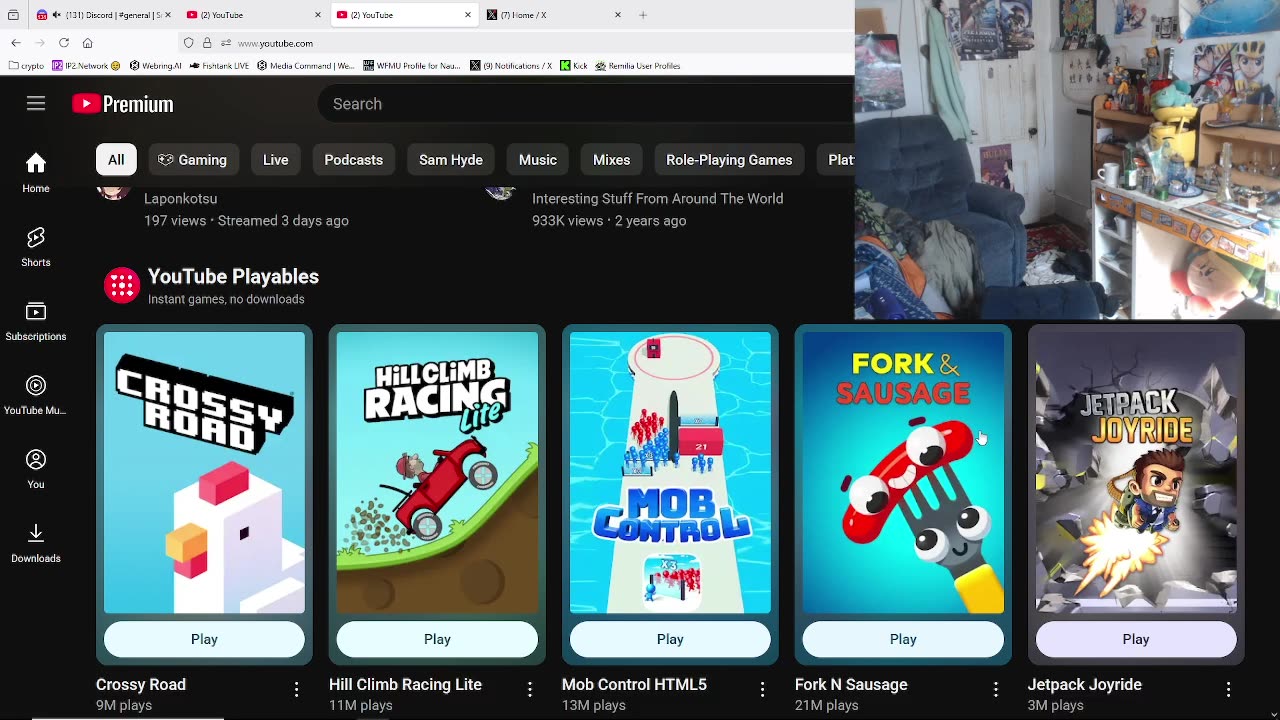
Task: Open Shorts in the sidebar
Action: coord(36,247)
